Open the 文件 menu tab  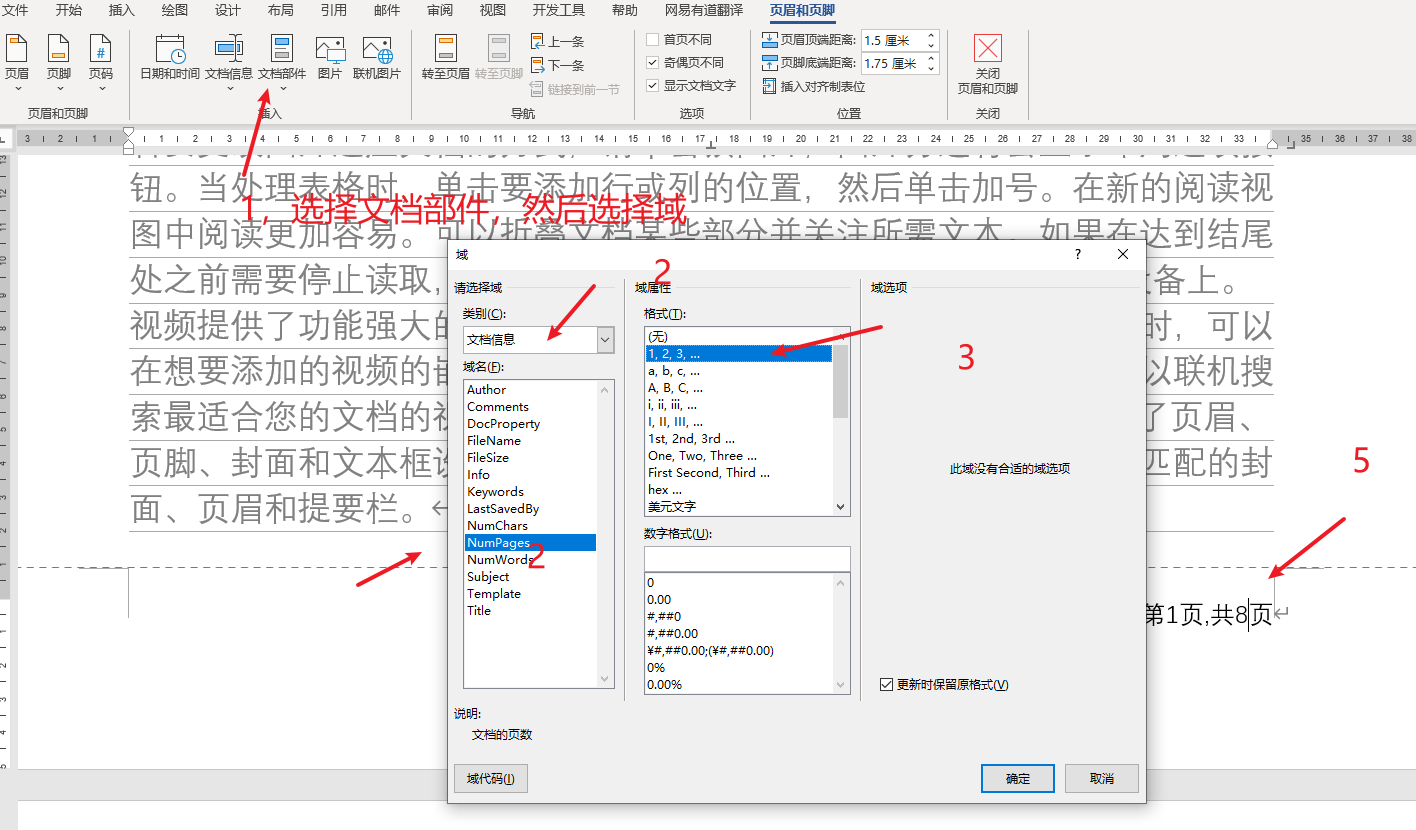(16, 10)
